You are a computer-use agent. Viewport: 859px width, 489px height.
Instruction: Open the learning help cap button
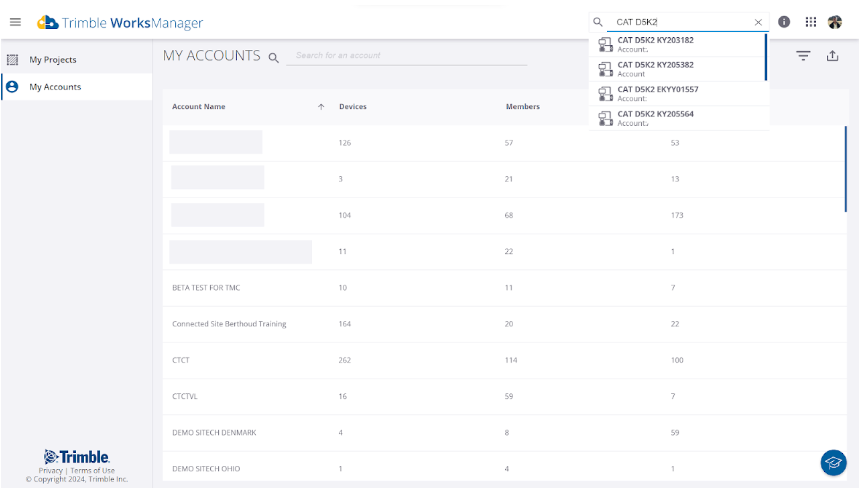(x=833, y=462)
